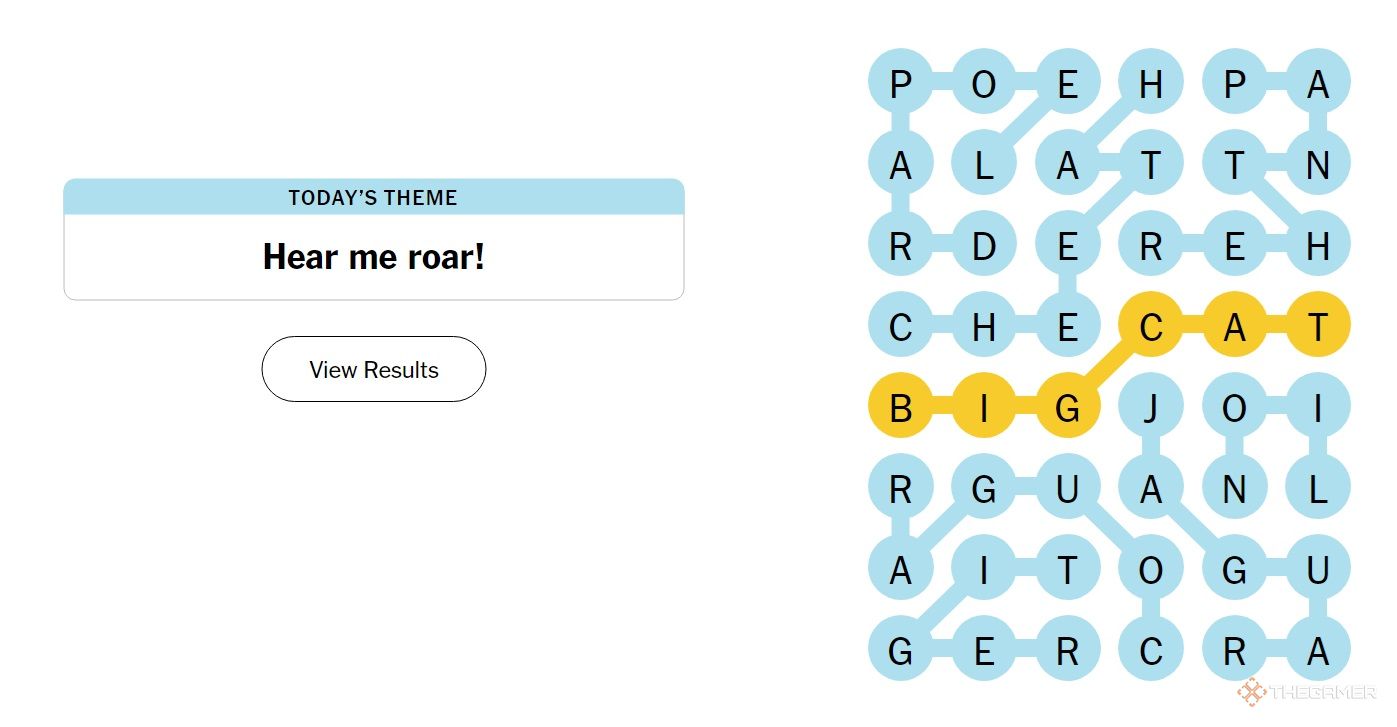This screenshot has height=727, width=1397.
Task: Click TheGamer watermark logo icon
Action: click(x=1252, y=692)
